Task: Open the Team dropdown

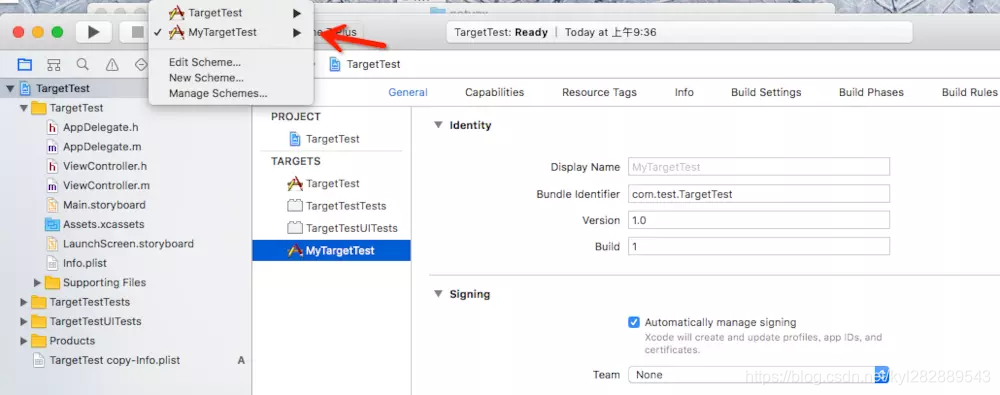Action: pyautogui.click(x=758, y=375)
